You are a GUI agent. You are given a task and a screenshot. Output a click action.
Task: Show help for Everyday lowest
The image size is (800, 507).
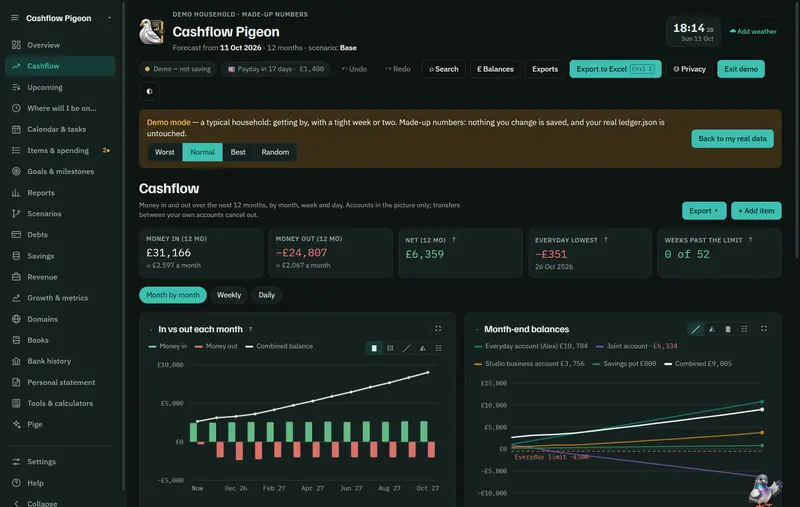[x=606, y=240]
